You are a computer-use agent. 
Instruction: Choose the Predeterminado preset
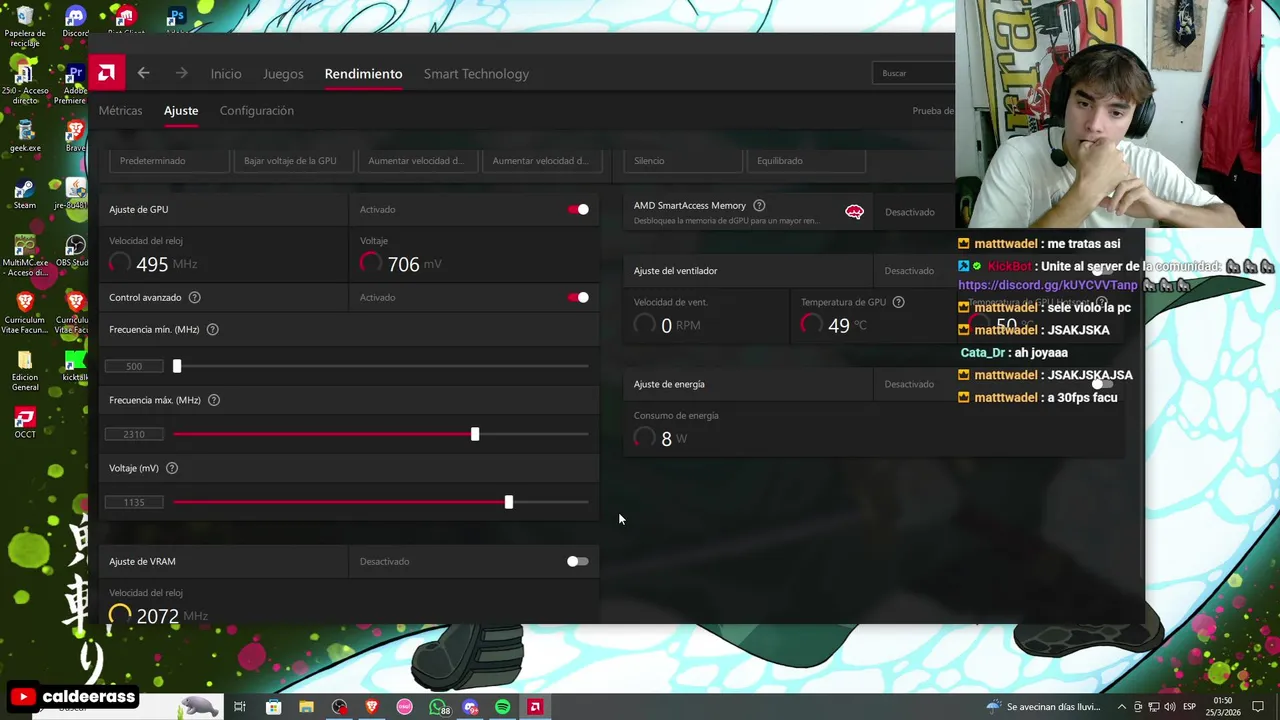(x=169, y=160)
